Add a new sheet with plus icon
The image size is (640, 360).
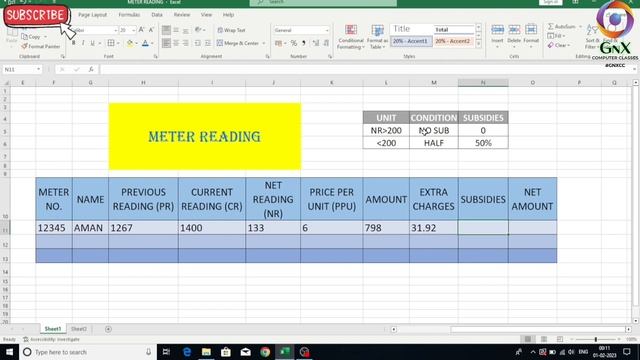pos(108,329)
